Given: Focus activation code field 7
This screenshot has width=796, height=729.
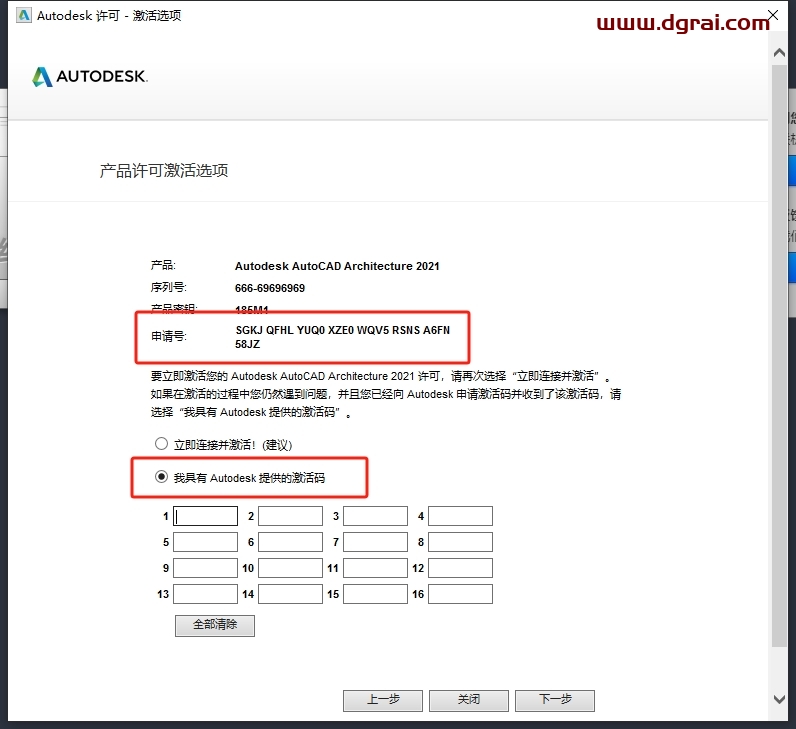Looking at the screenshot, I should 375,542.
